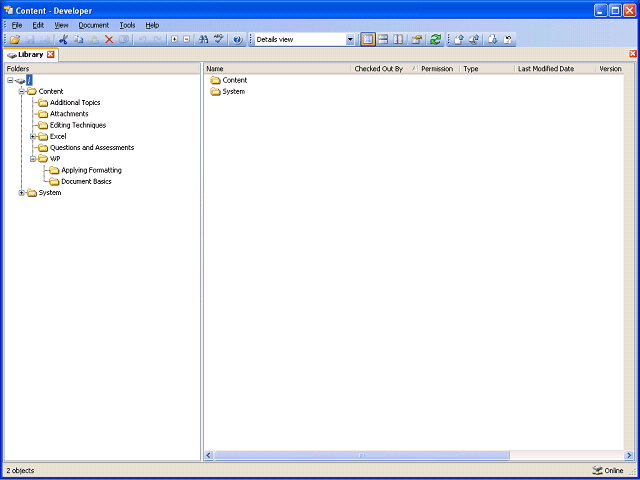Collapse the Content folder in tree
The width and height of the screenshot is (640, 480).
22,91
